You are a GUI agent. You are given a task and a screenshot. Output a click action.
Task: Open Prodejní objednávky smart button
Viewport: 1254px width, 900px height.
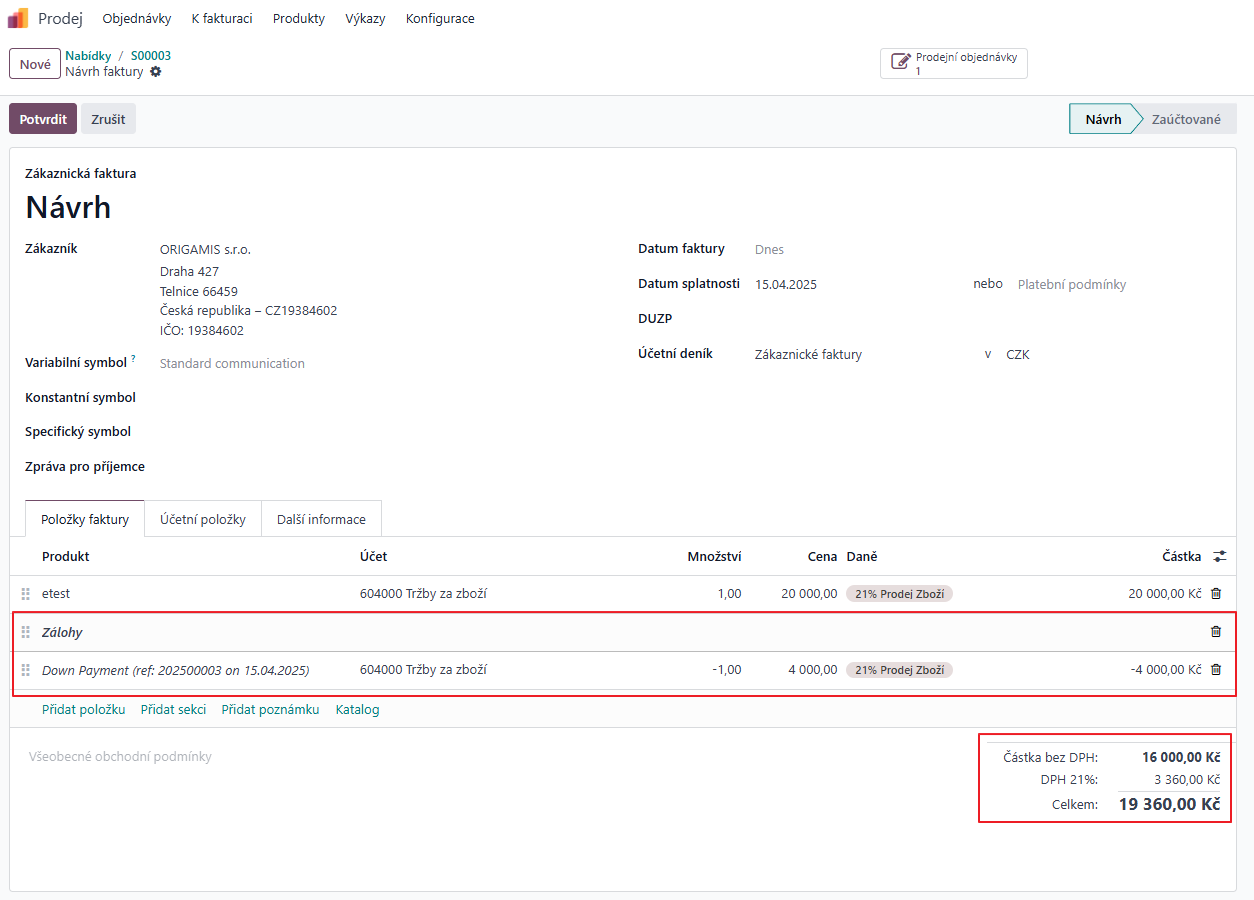coord(953,64)
